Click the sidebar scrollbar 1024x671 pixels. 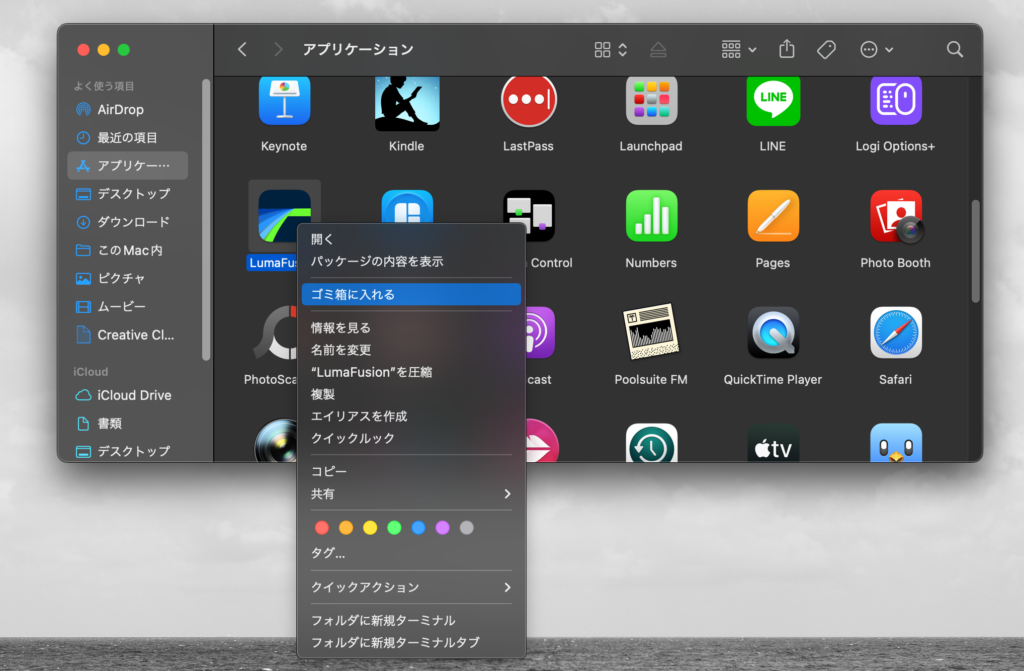206,220
